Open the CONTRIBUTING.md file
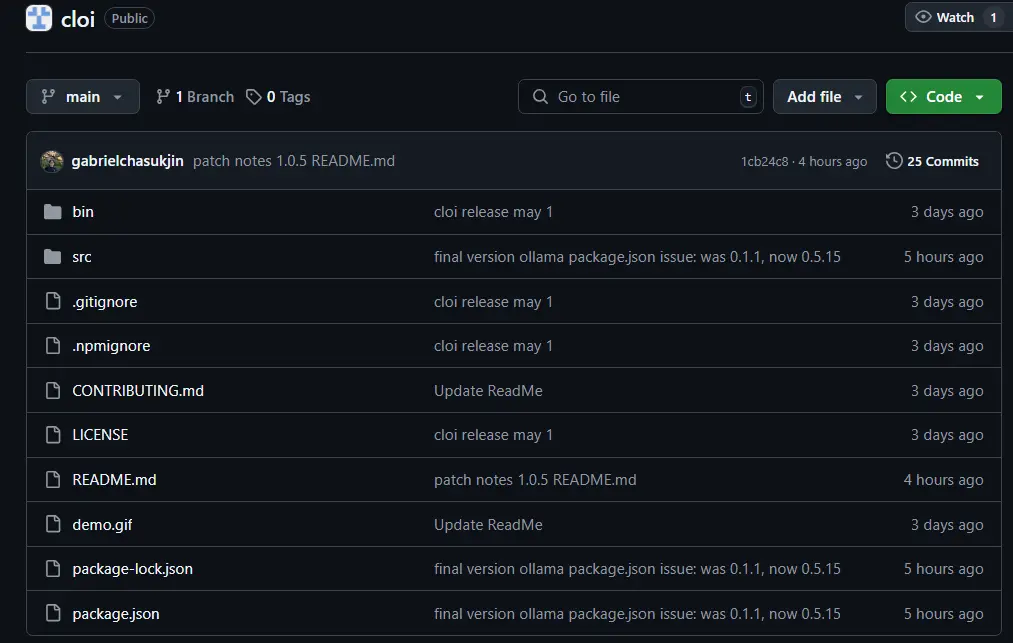This screenshot has height=643, width=1013. (138, 391)
